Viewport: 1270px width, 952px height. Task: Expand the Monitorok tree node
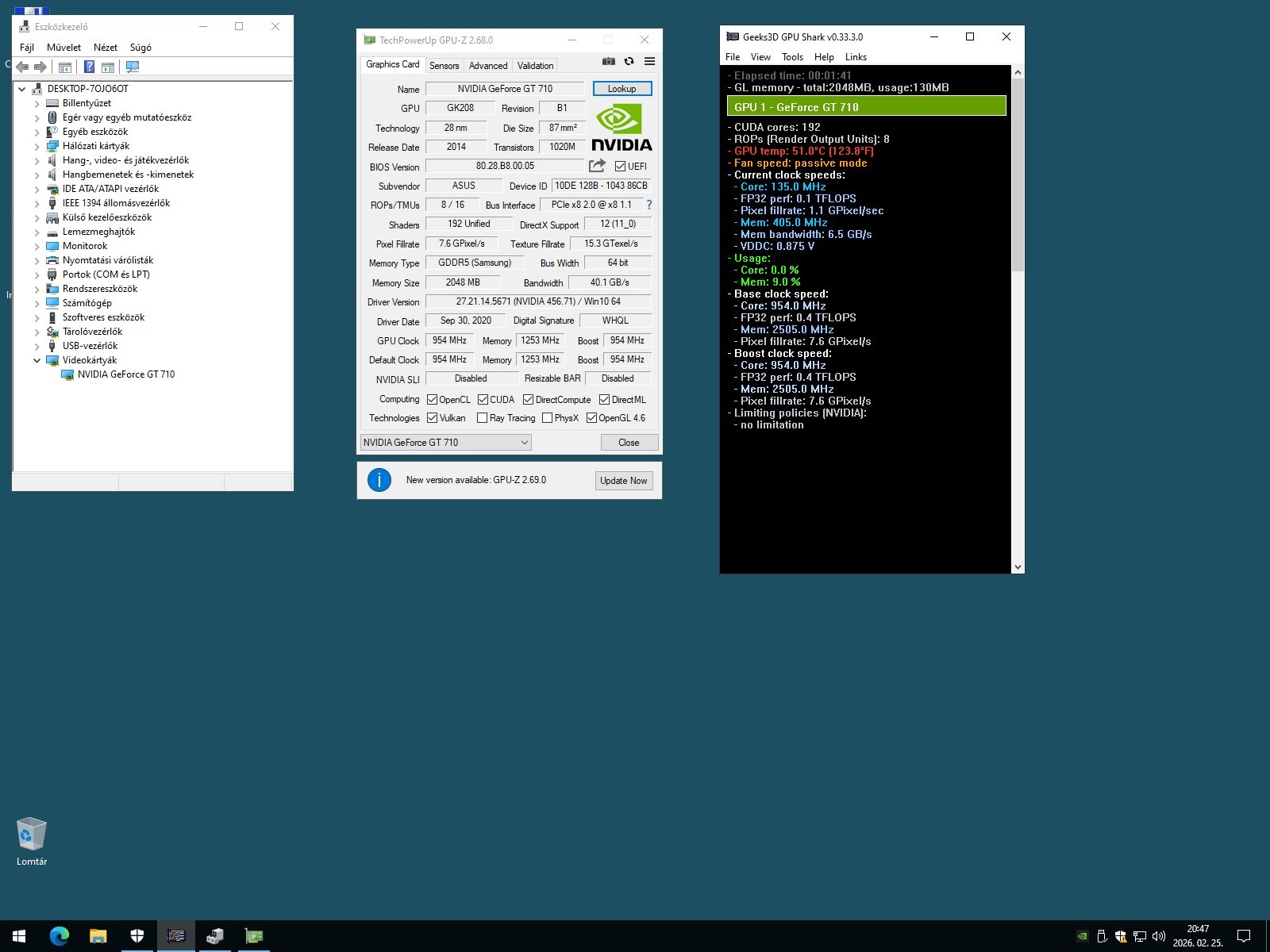(37, 246)
